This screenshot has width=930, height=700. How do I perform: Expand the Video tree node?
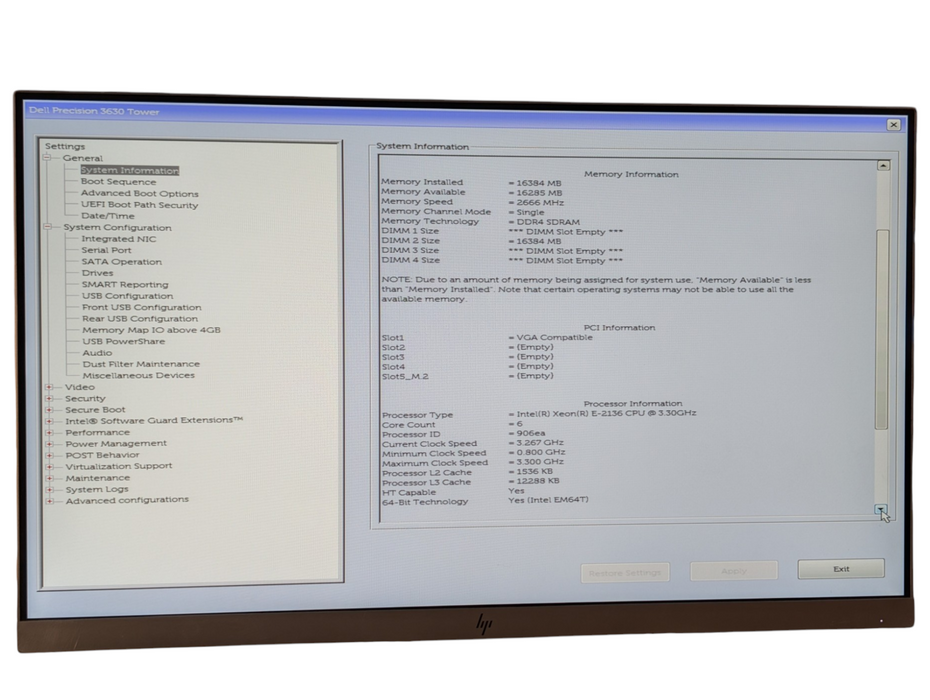pyautogui.click(x=49, y=387)
